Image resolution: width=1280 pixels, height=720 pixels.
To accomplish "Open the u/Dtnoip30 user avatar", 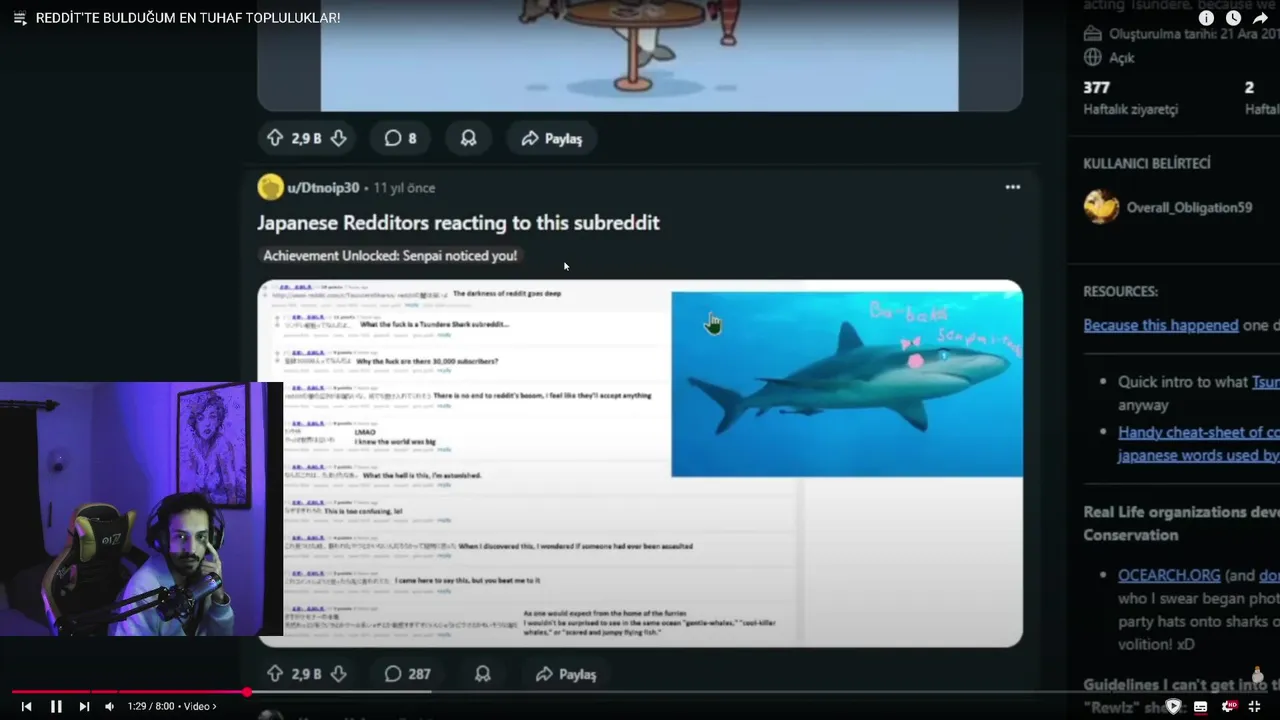I will (x=270, y=187).
